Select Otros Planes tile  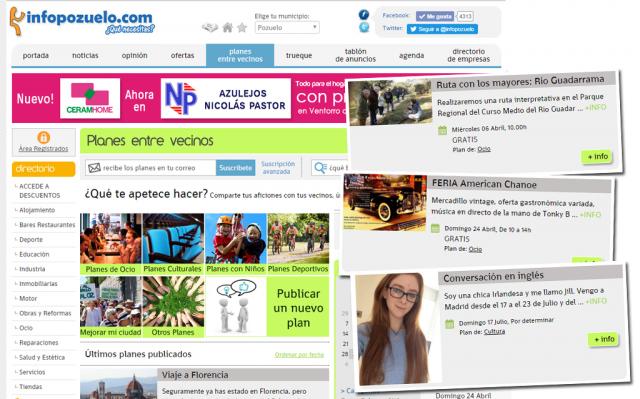173,306
